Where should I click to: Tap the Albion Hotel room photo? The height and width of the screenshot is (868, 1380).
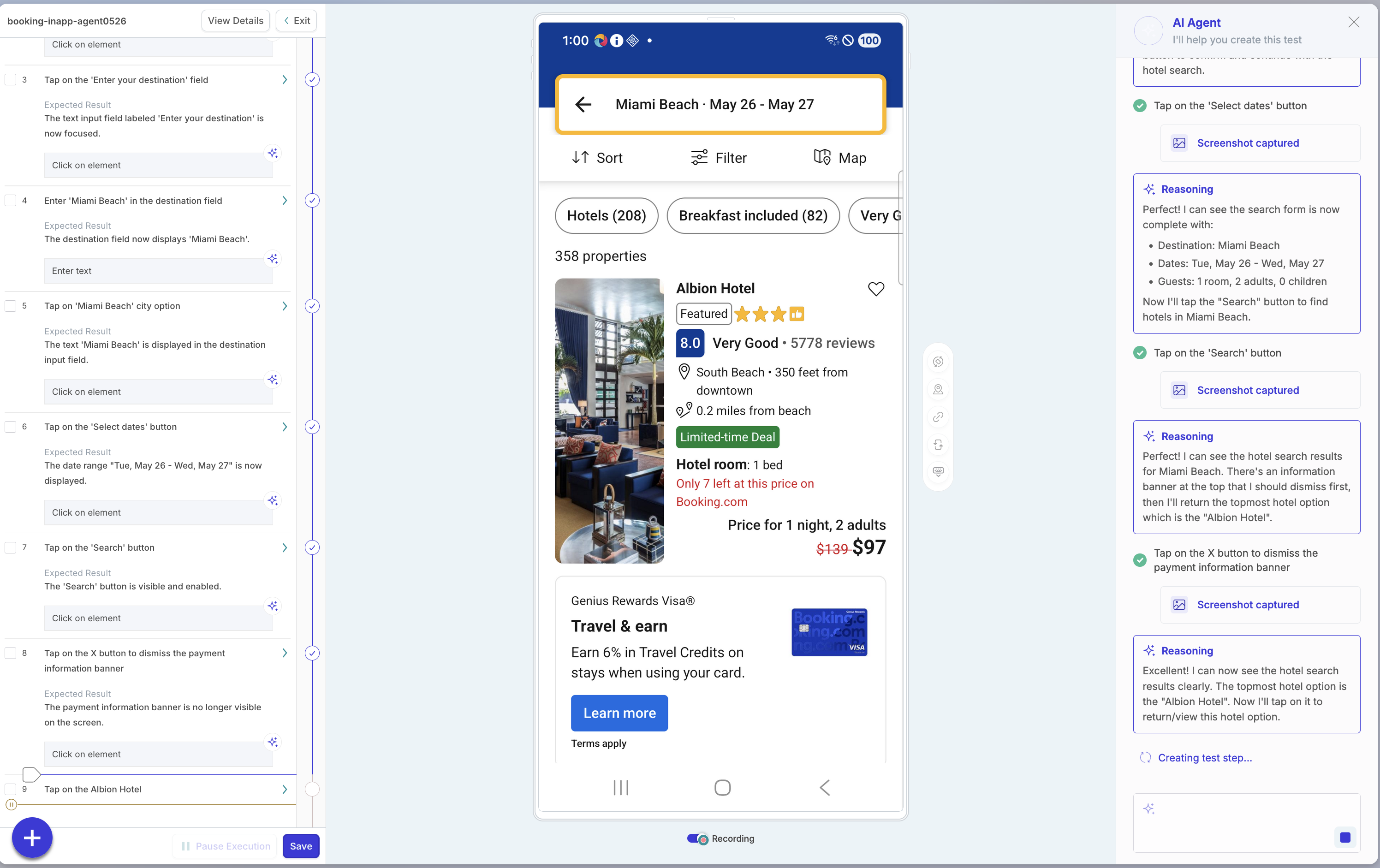[609, 421]
